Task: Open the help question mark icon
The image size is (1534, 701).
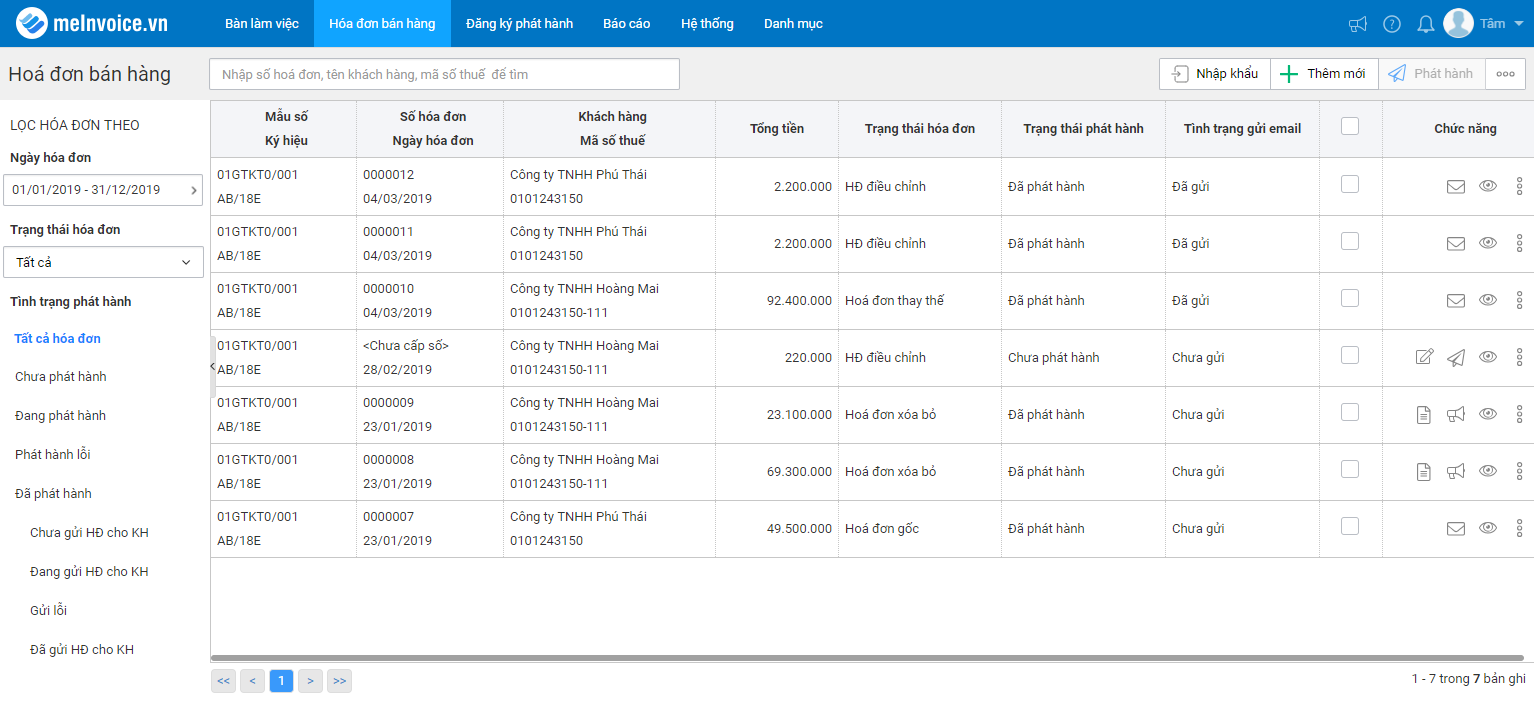Action: (x=1392, y=24)
